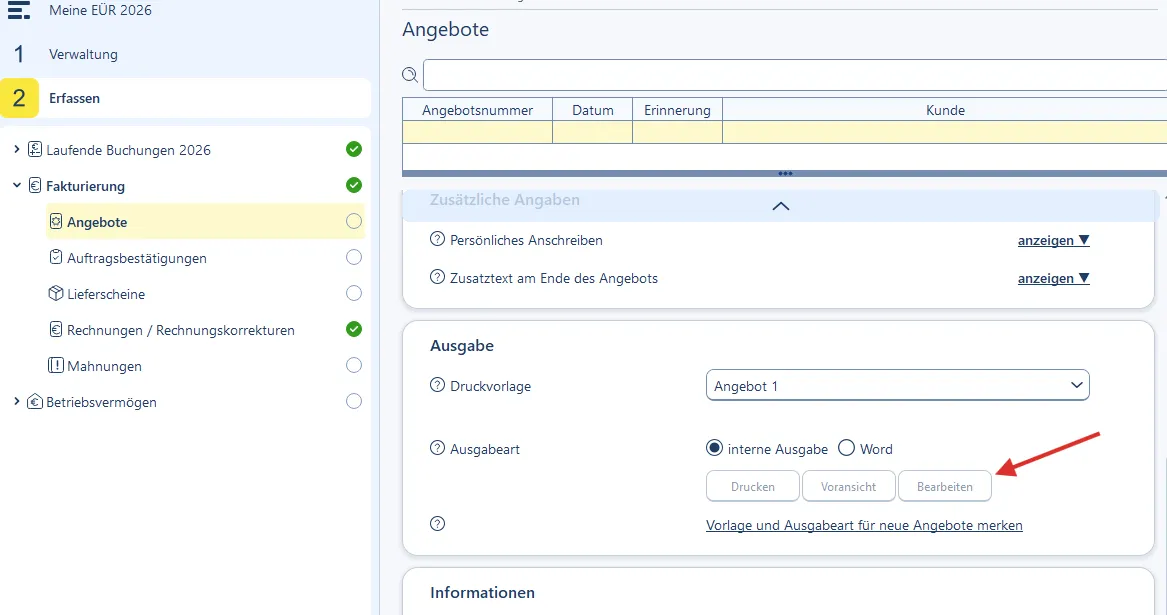Open the hamburger menu icon next to Meine EÜR 2026

tap(19, 10)
